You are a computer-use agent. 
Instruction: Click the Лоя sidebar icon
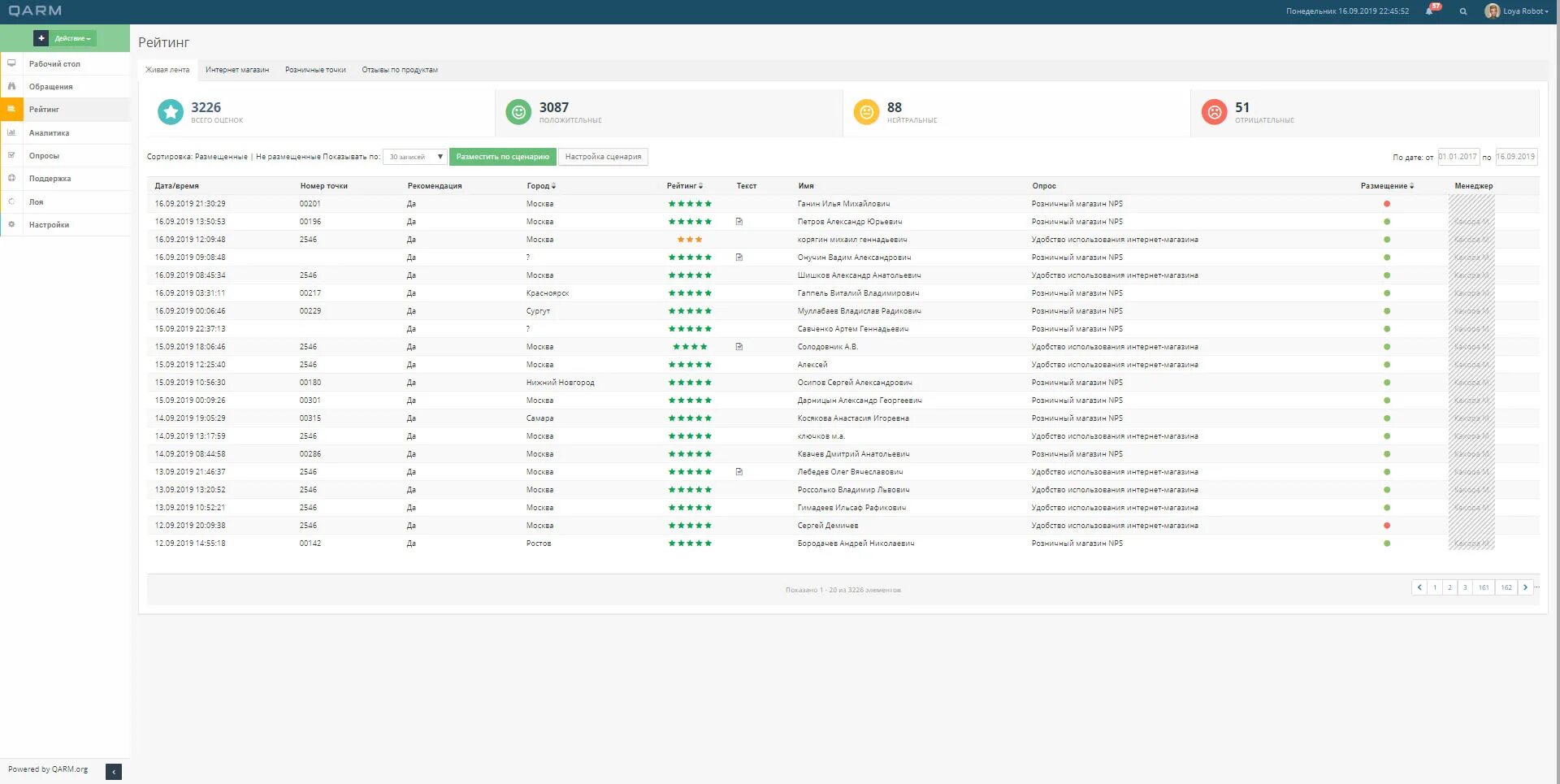tap(11, 201)
